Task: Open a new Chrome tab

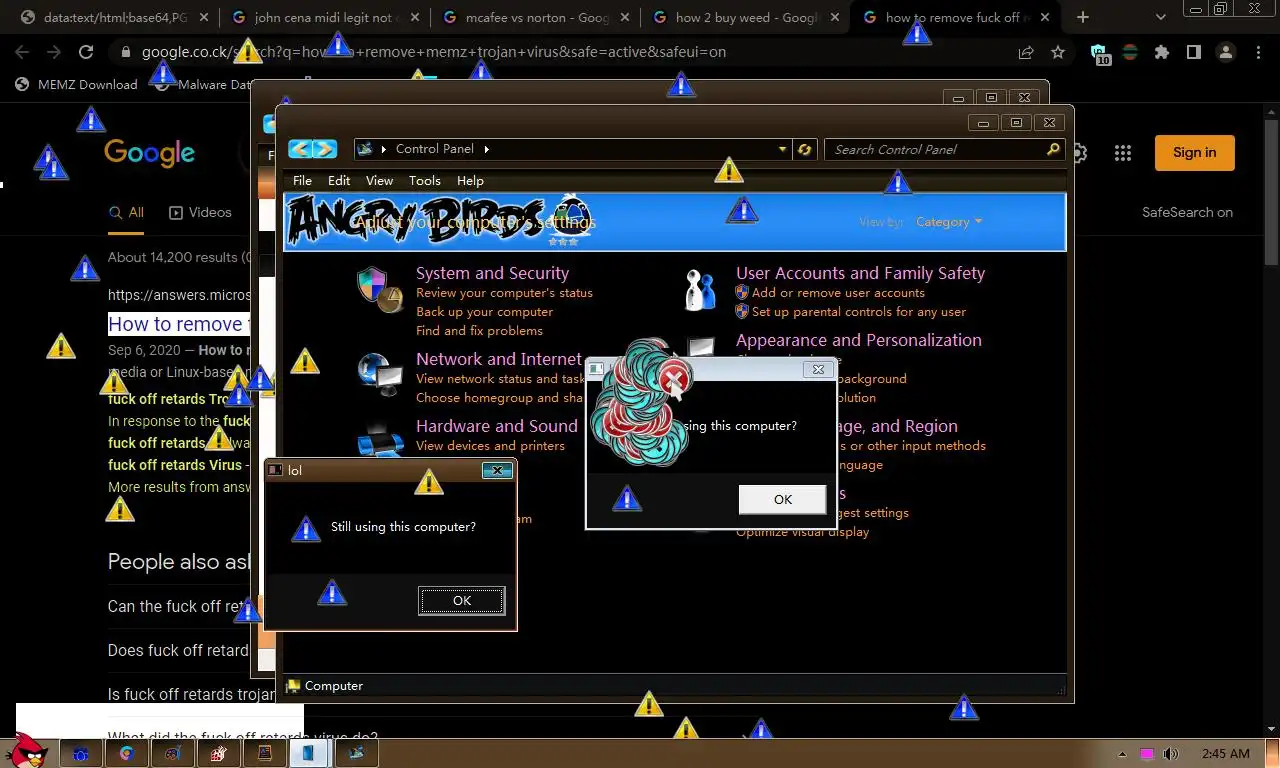Action: [1082, 17]
